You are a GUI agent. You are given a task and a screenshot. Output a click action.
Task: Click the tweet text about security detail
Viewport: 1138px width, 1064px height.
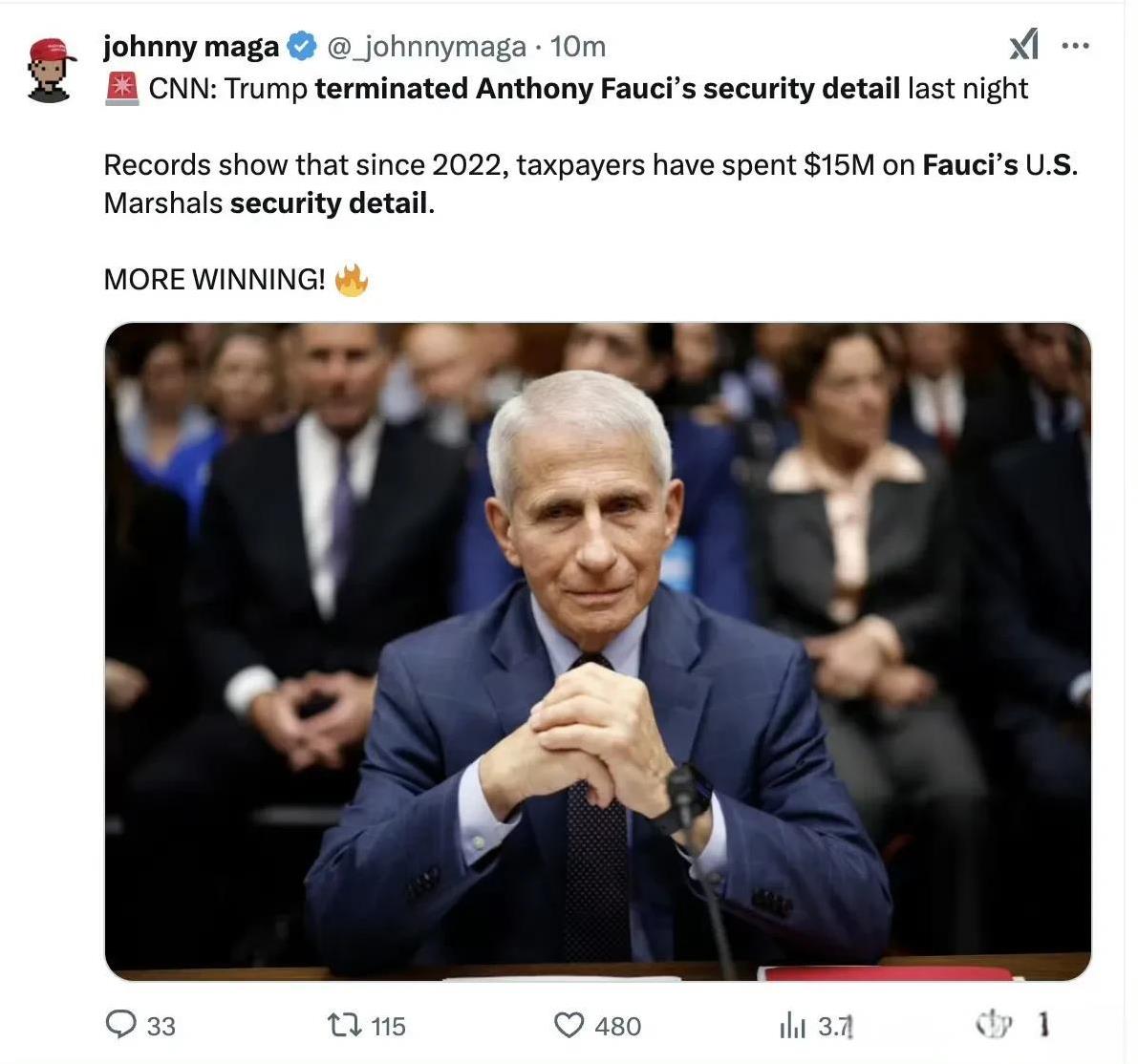tap(590, 184)
